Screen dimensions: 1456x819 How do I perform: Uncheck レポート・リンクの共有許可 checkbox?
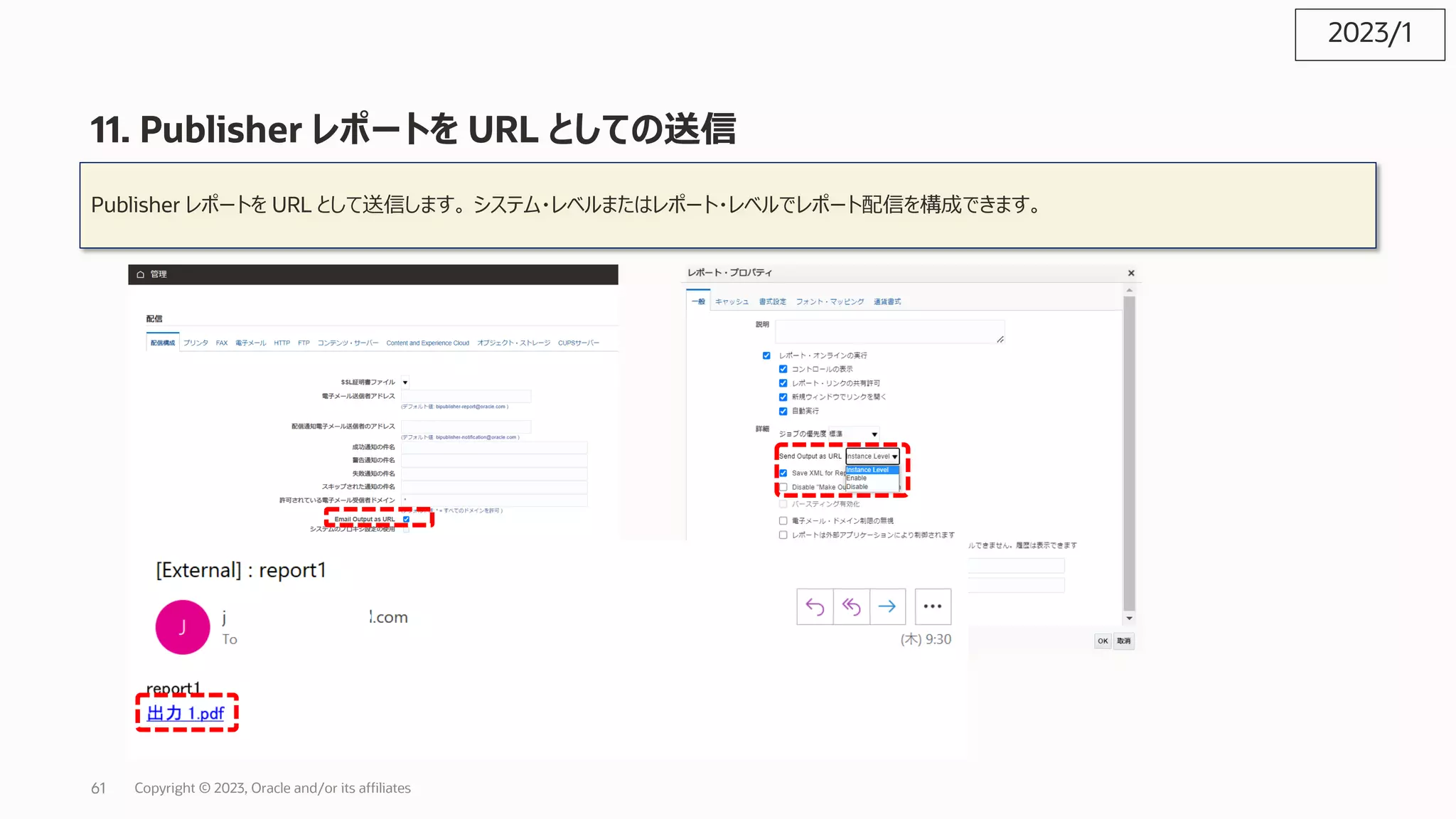coord(783,383)
